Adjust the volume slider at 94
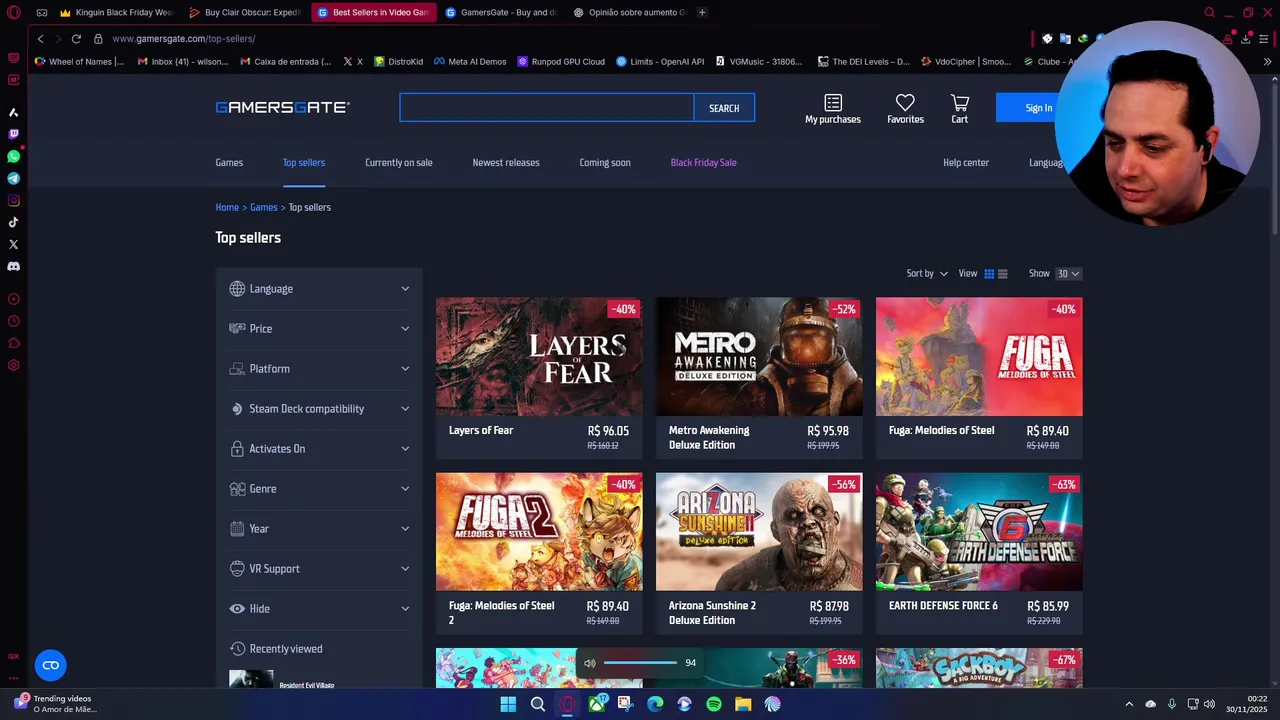 [640, 663]
